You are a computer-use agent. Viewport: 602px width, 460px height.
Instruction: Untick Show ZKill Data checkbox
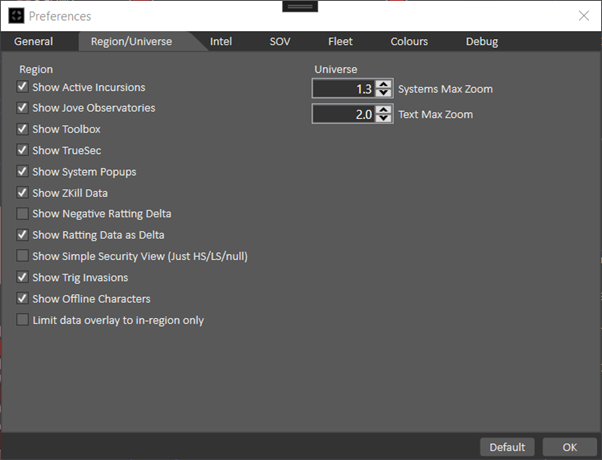[x=23, y=193]
